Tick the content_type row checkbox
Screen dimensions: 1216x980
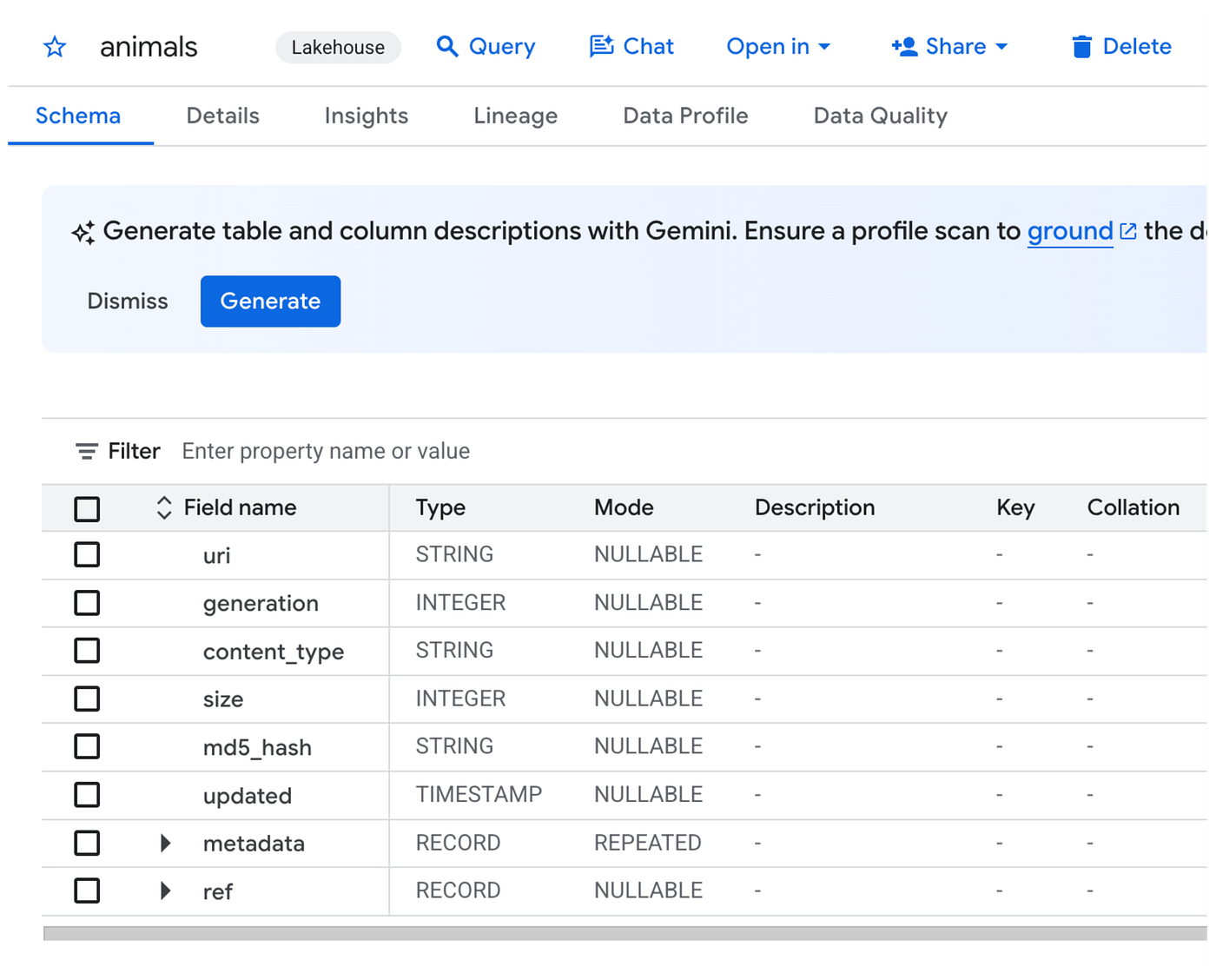pyautogui.click(x=87, y=651)
